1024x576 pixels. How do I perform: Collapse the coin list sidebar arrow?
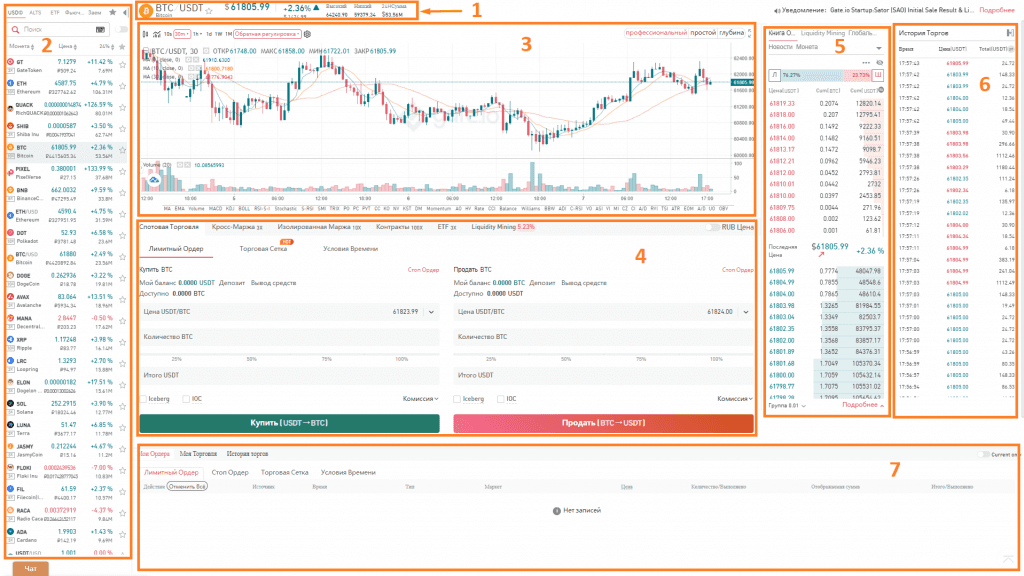(x=125, y=12)
